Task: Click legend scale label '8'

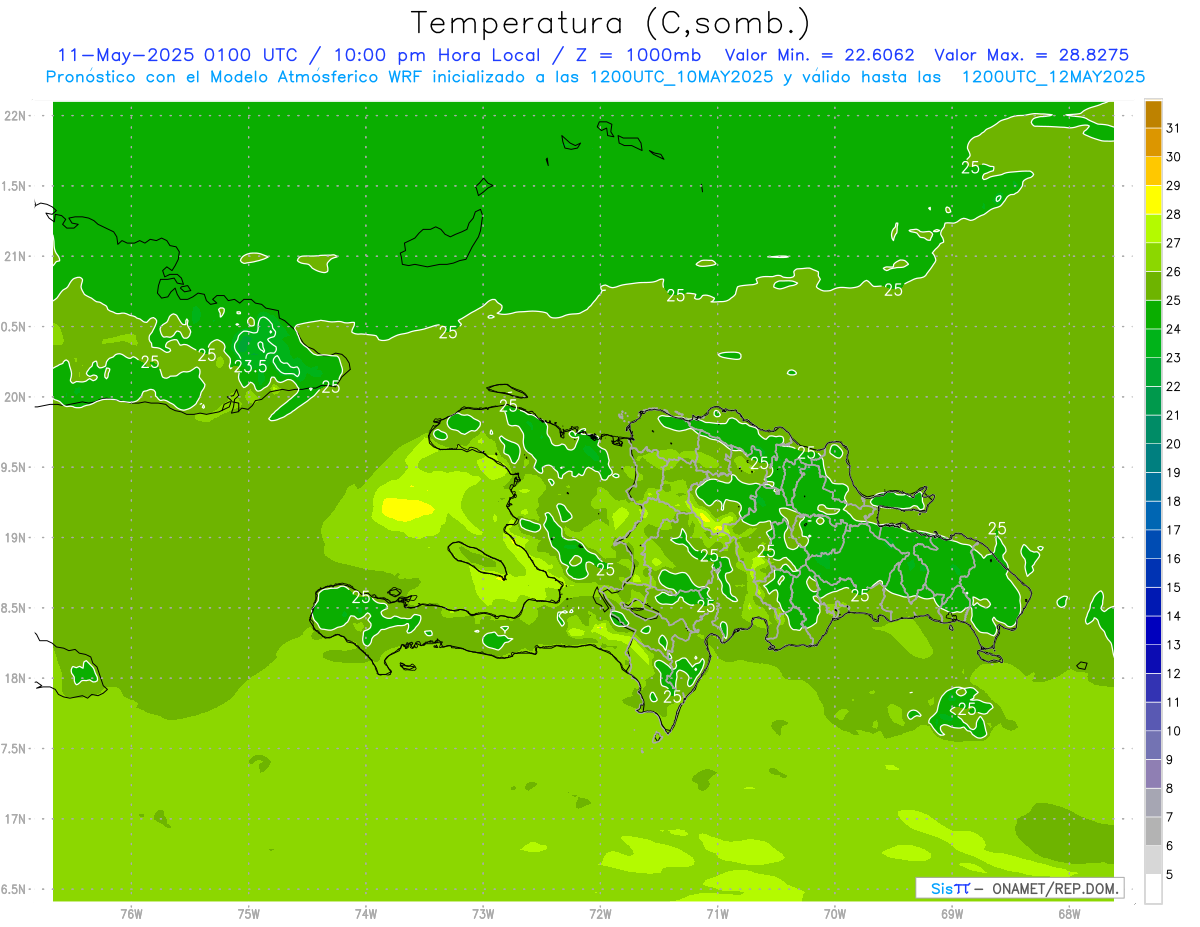Action: 1170,788
